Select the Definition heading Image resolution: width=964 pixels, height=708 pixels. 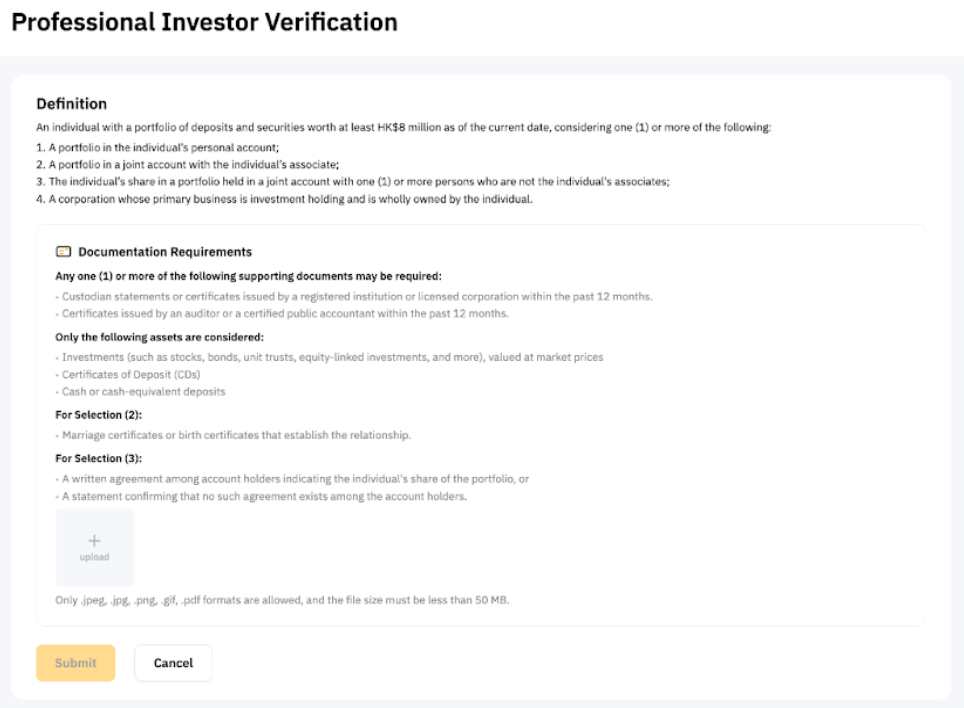coord(71,103)
